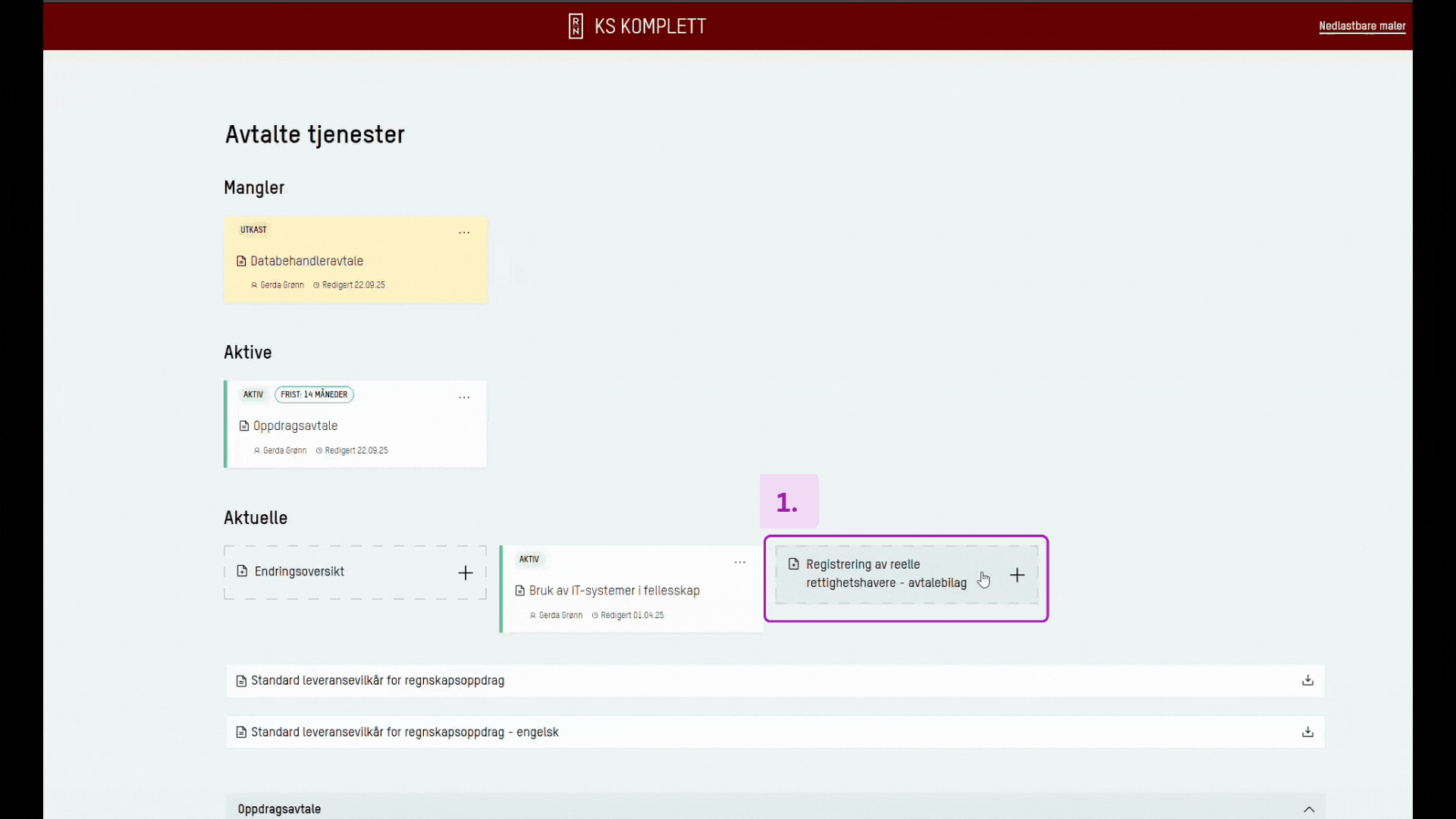Add Registrering av reelle rettighetshavere with plus
Viewport: 1456px width, 819px height.
pyautogui.click(x=1017, y=576)
